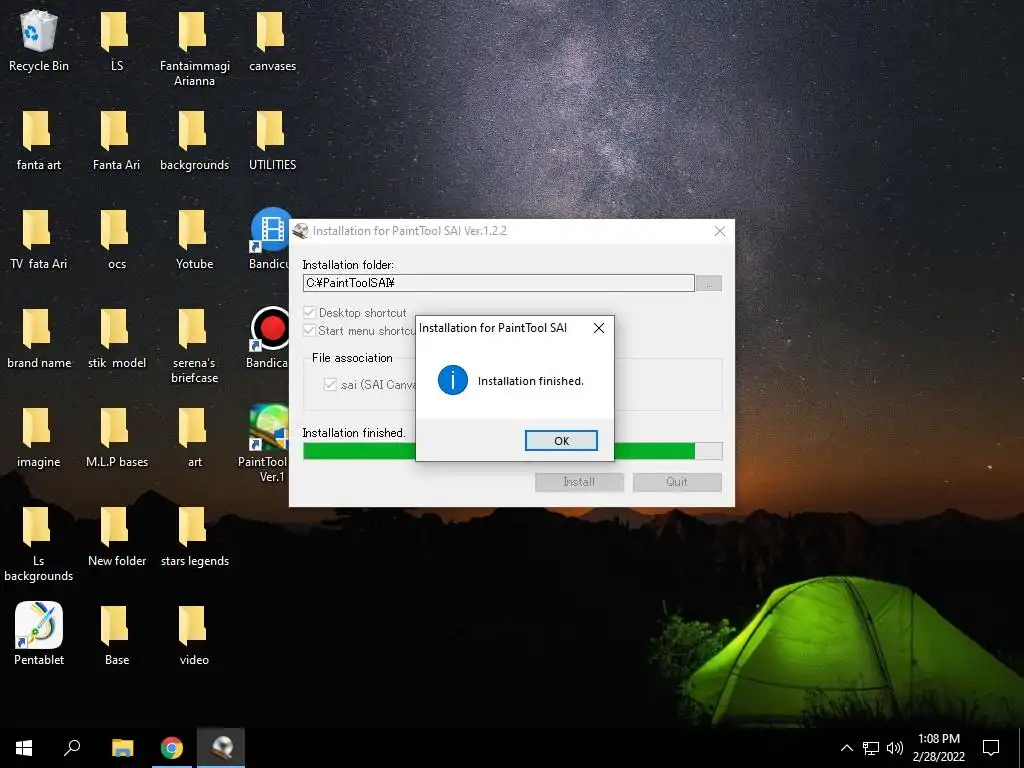
Task: Select the Bandicam shortcut icon
Action: click(x=268, y=338)
